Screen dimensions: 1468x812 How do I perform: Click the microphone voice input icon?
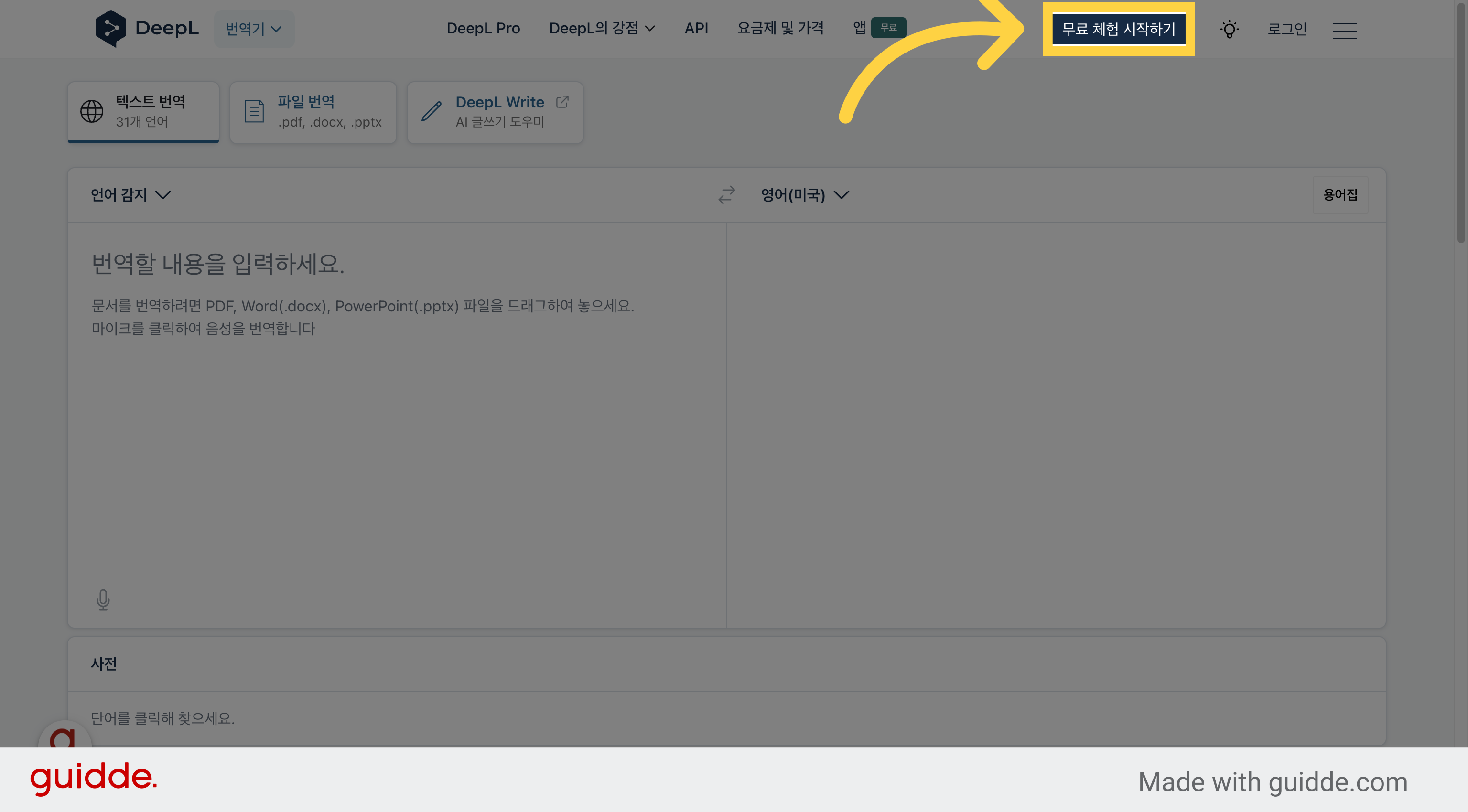[x=103, y=599]
